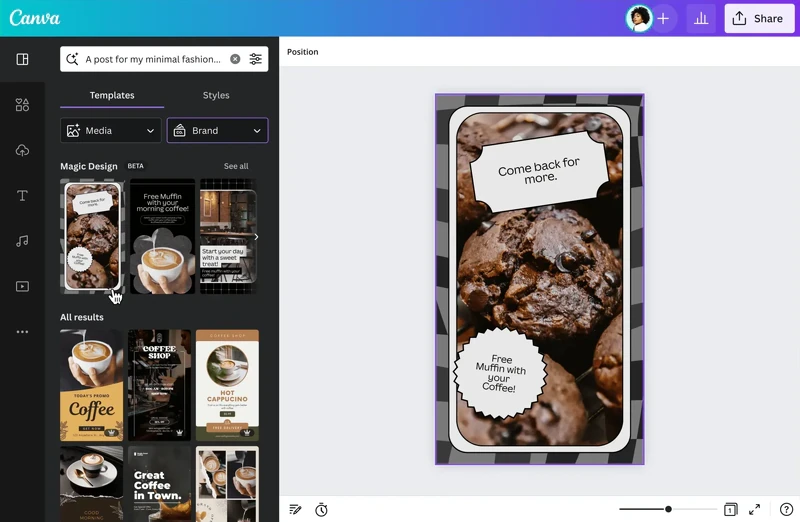The image size is (800, 522).
Task: Click the BETA badge
Action: coord(136,166)
